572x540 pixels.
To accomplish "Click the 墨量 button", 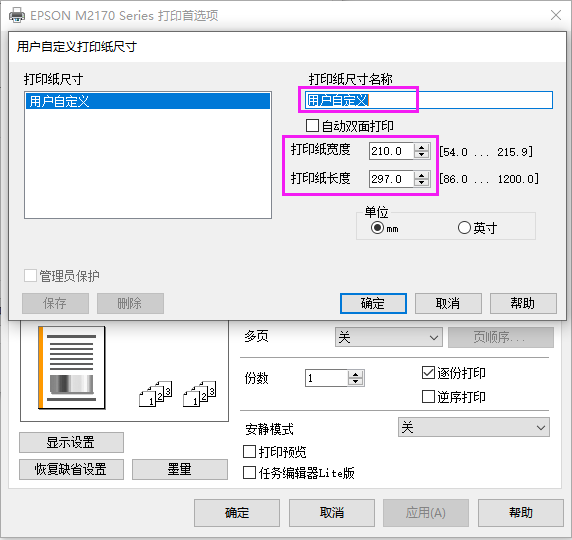I will point(179,469).
